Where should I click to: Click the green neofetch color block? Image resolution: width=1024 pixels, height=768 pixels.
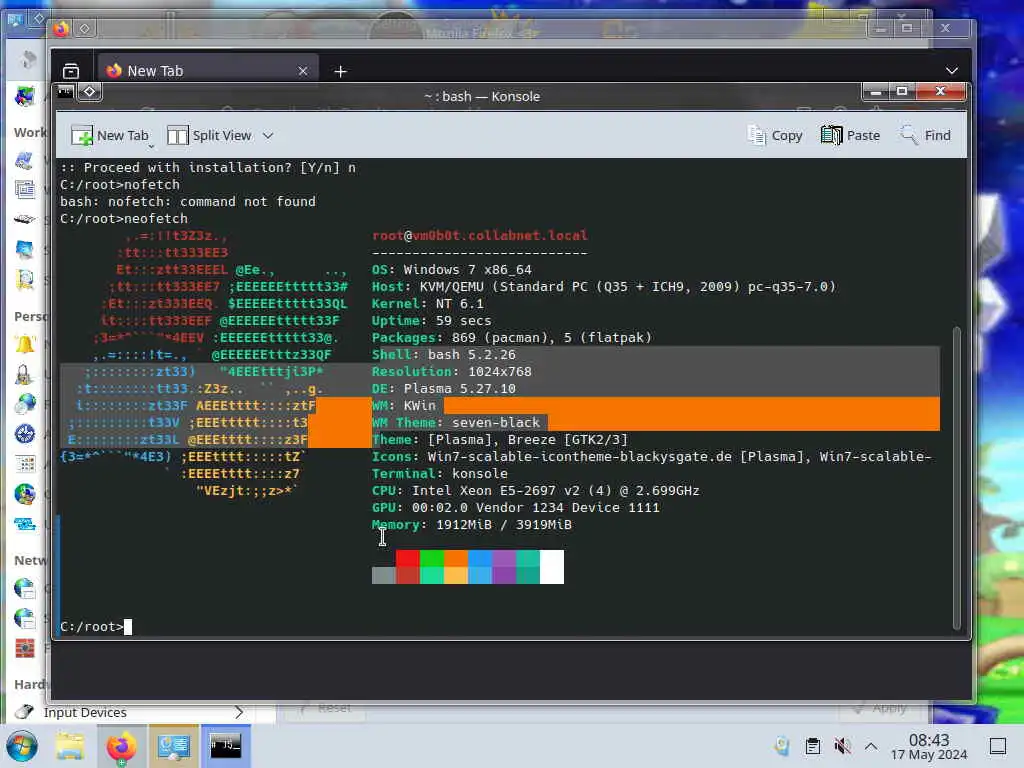[432, 558]
